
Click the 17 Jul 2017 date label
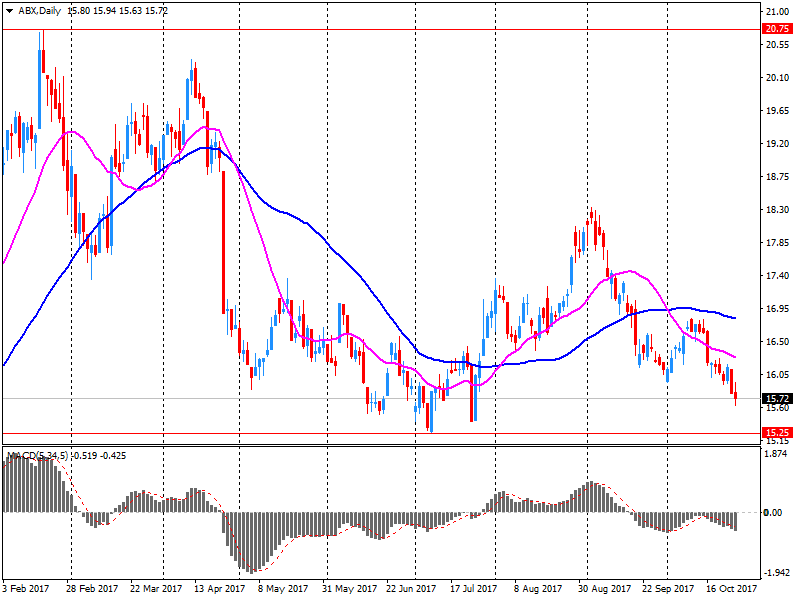click(x=473, y=589)
